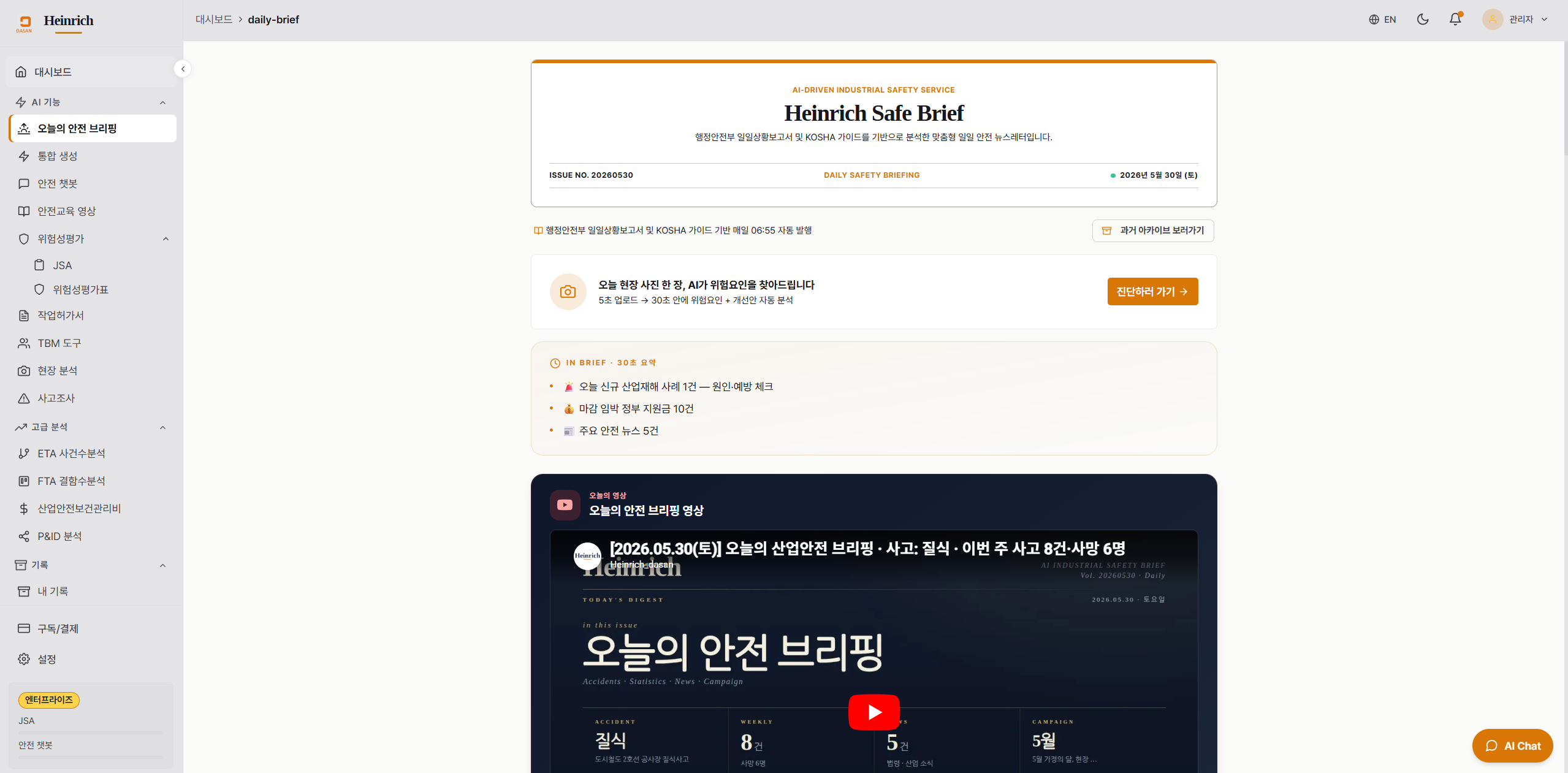Click the page vertical scrollbar
The height and width of the screenshot is (773, 1568).
pos(1565,98)
